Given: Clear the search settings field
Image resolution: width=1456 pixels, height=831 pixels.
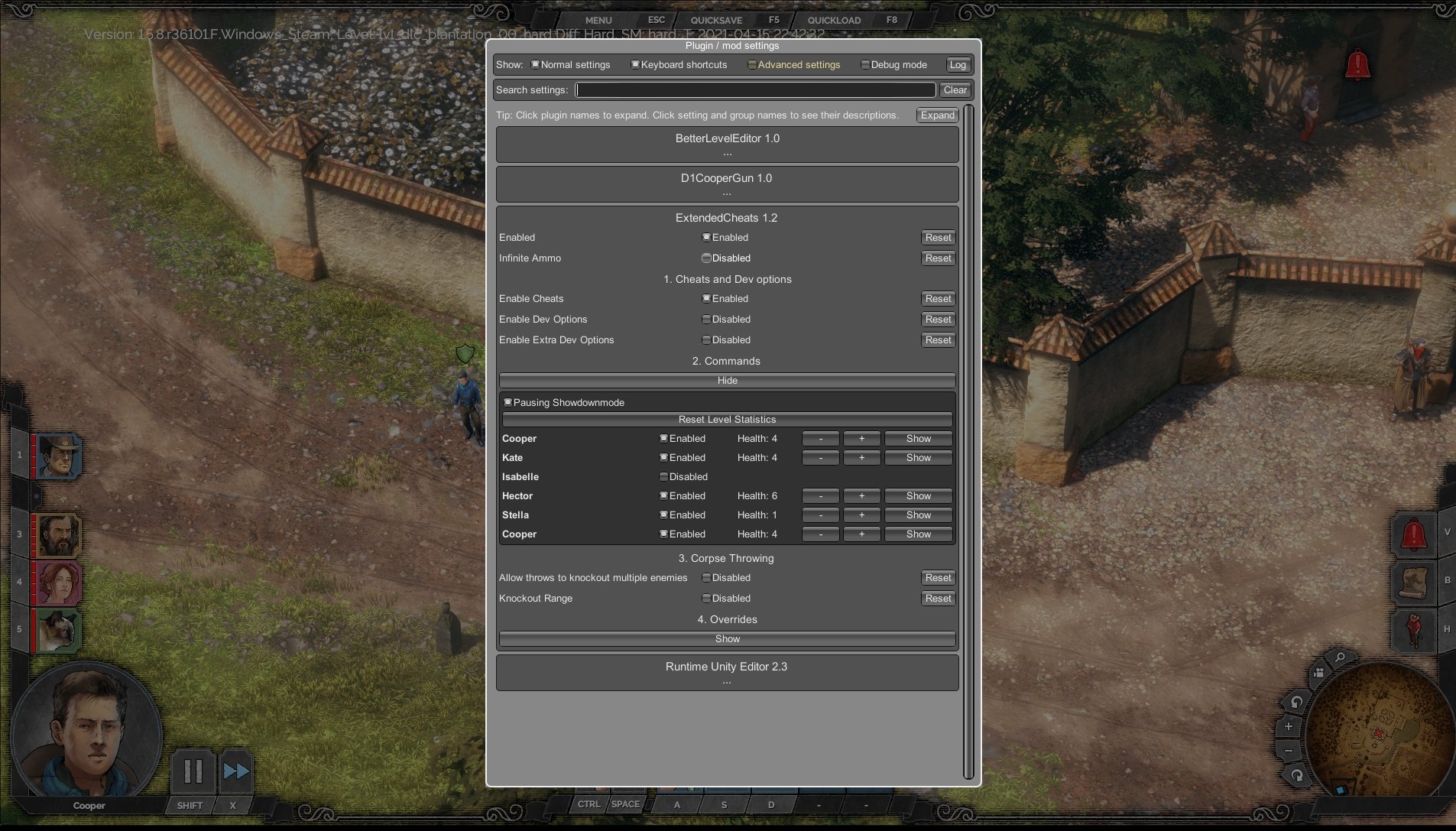Looking at the screenshot, I should coord(955,90).
